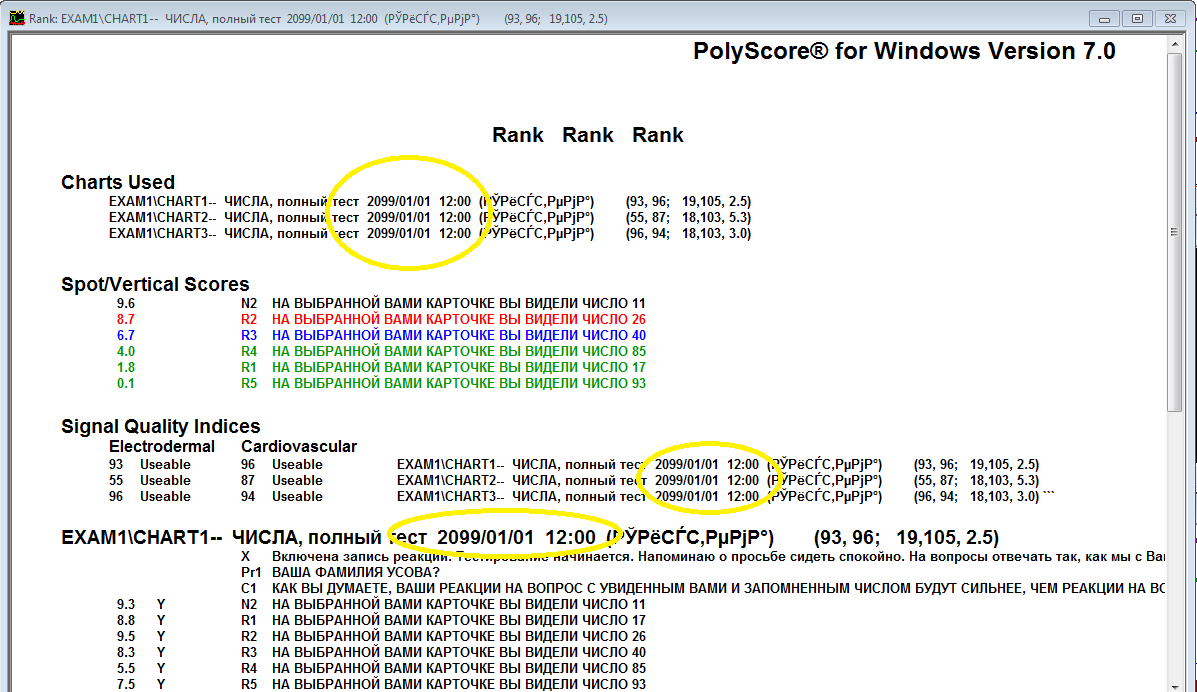
Task: Click the X row 'Включена запись реакции'
Action: (x=702, y=557)
